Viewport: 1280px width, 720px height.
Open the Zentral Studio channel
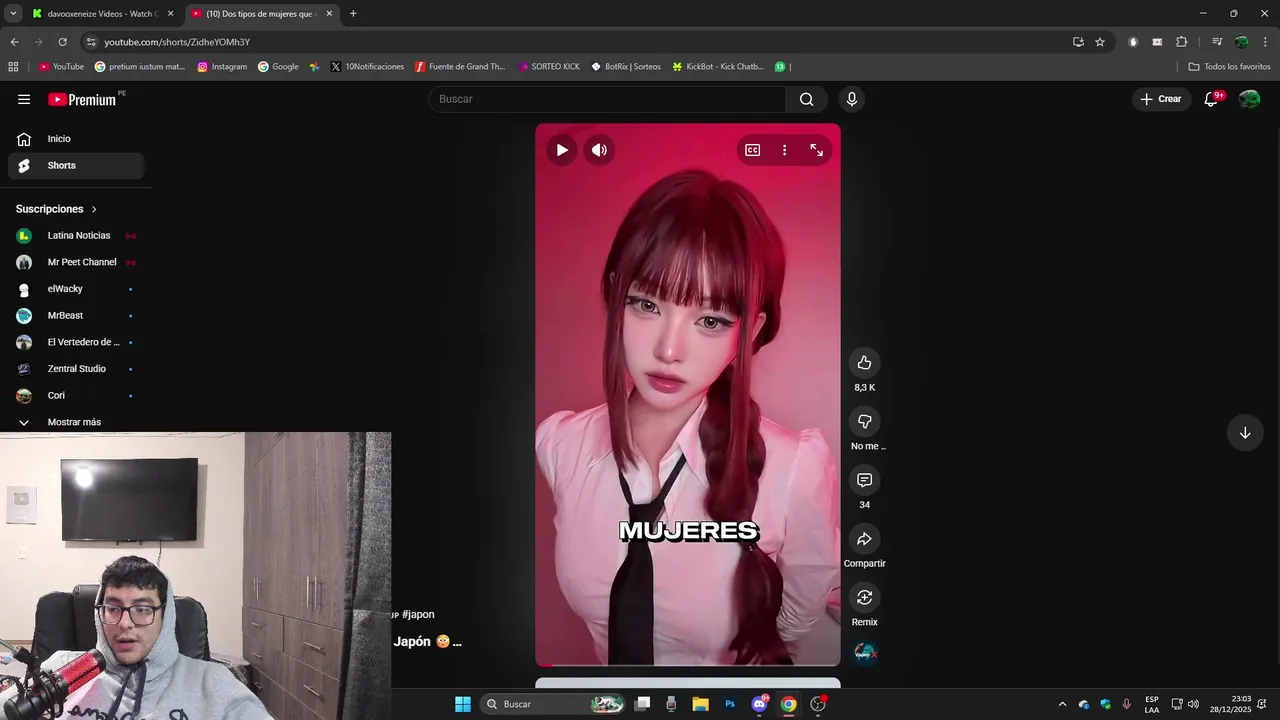click(76, 369)
